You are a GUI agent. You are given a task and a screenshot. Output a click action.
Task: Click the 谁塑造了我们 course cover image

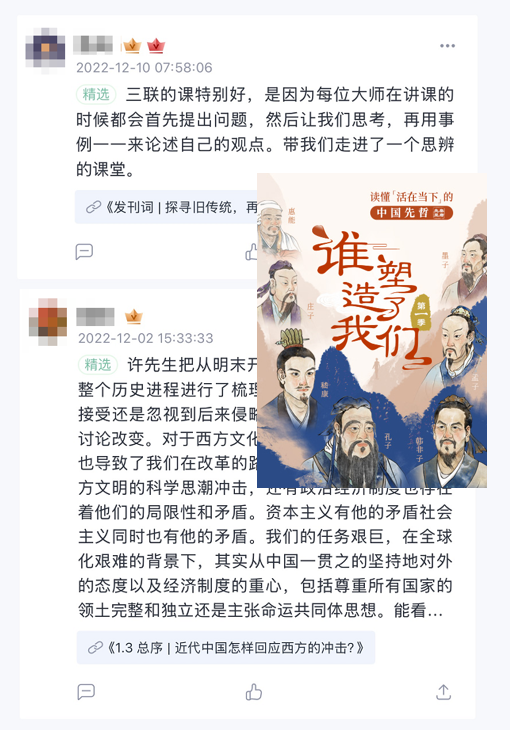click(x=372, y=330)
